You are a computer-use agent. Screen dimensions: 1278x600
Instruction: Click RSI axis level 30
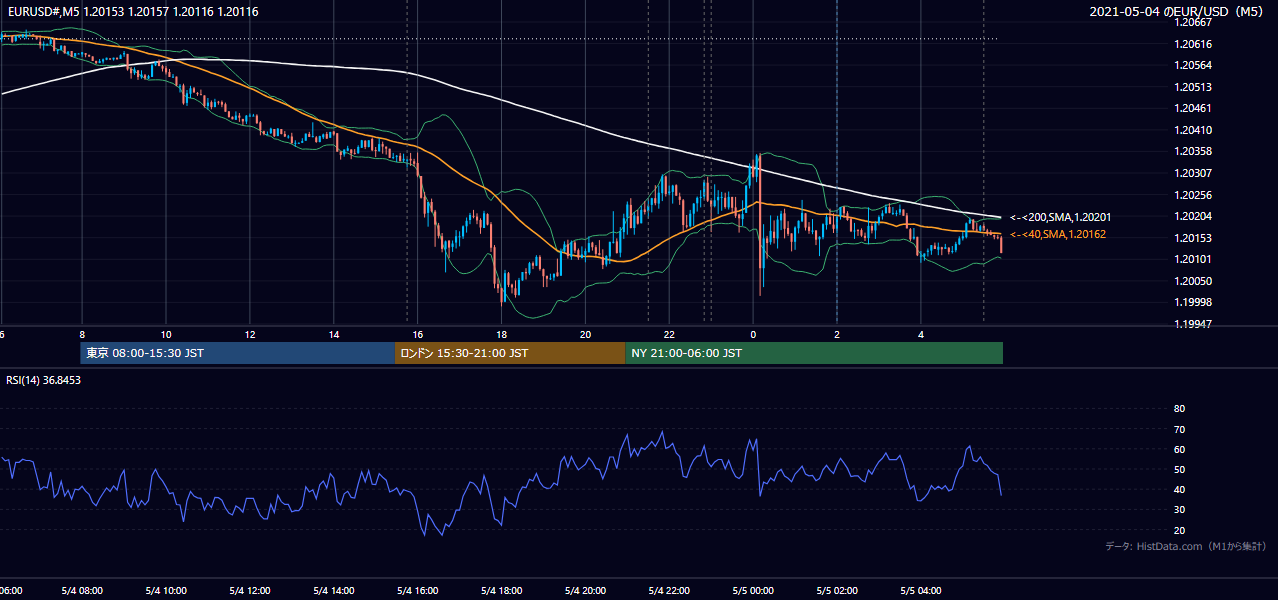coord(1179,510)
